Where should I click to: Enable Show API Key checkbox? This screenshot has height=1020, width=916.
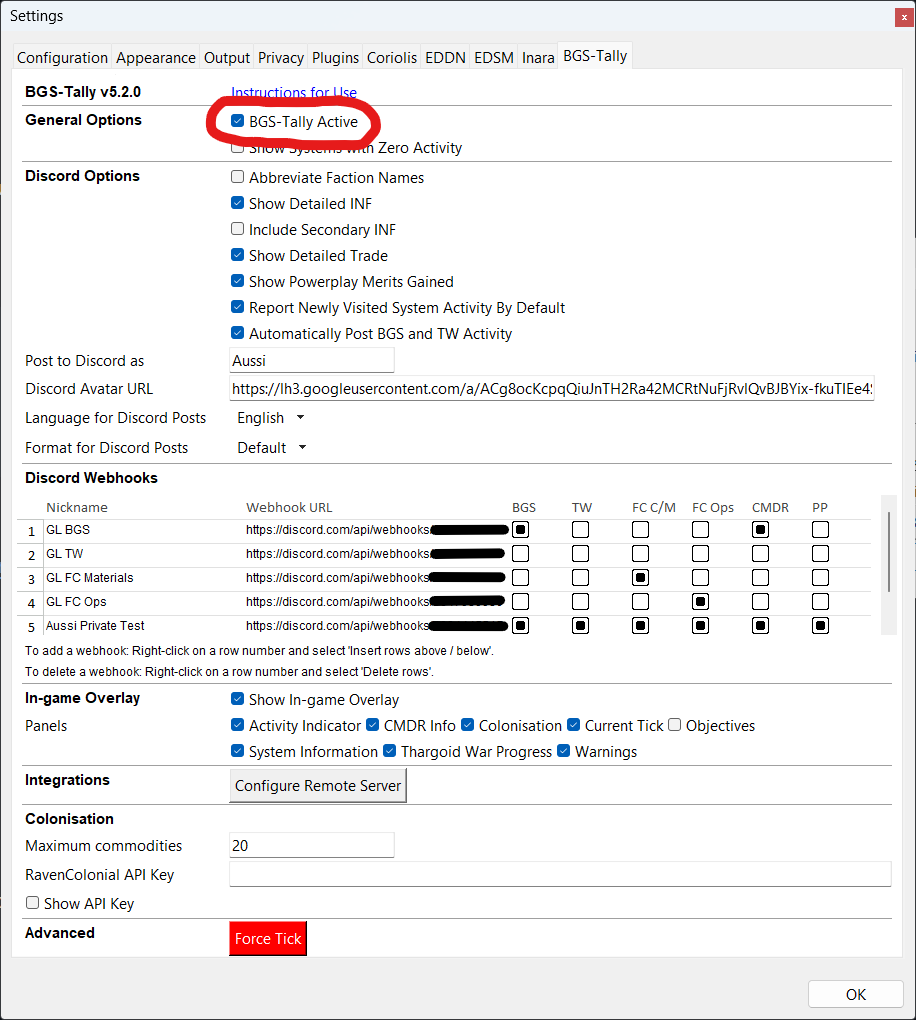(33, 903)
